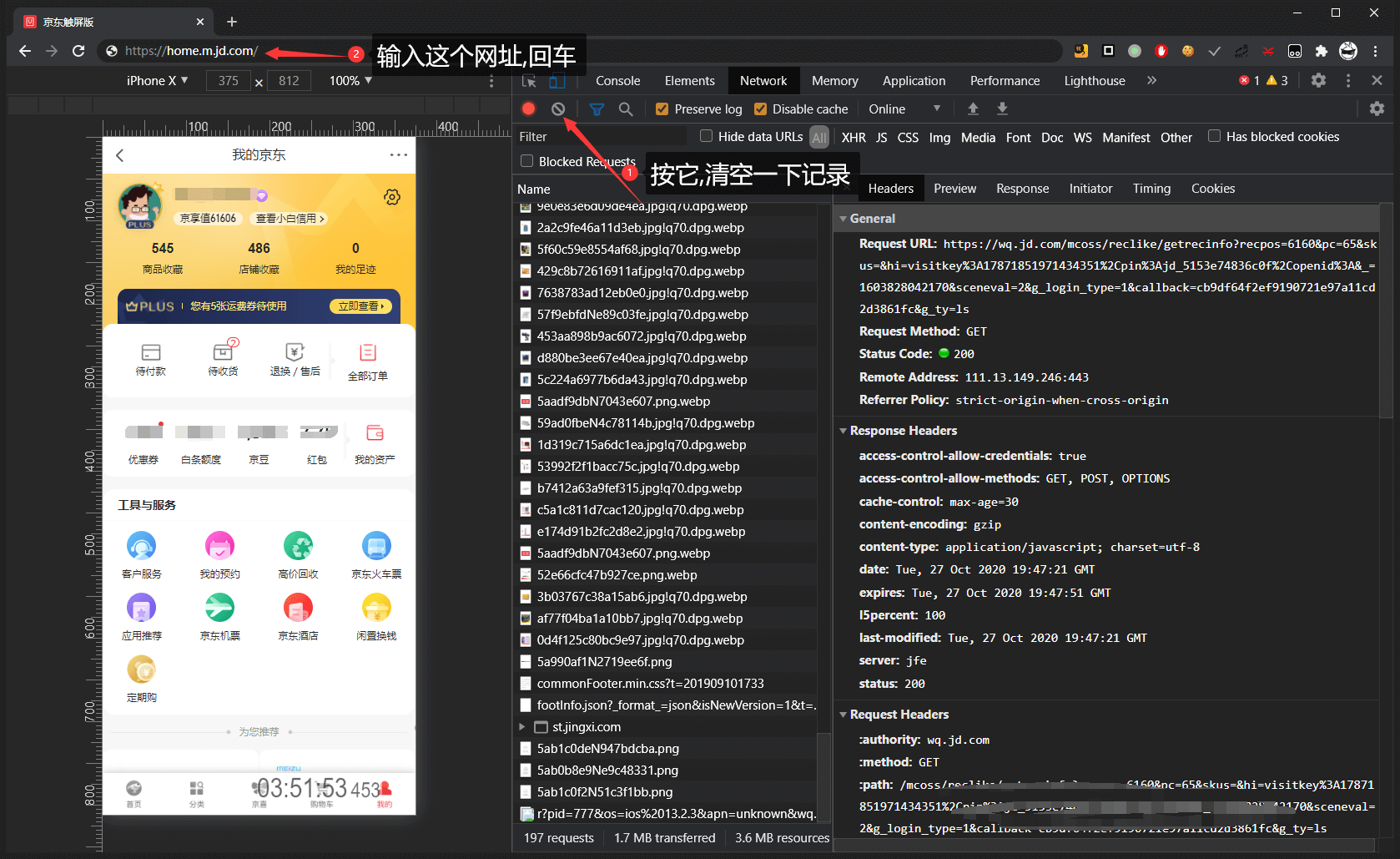
Task: Collapse the Response Headers section
Action: 843,431
